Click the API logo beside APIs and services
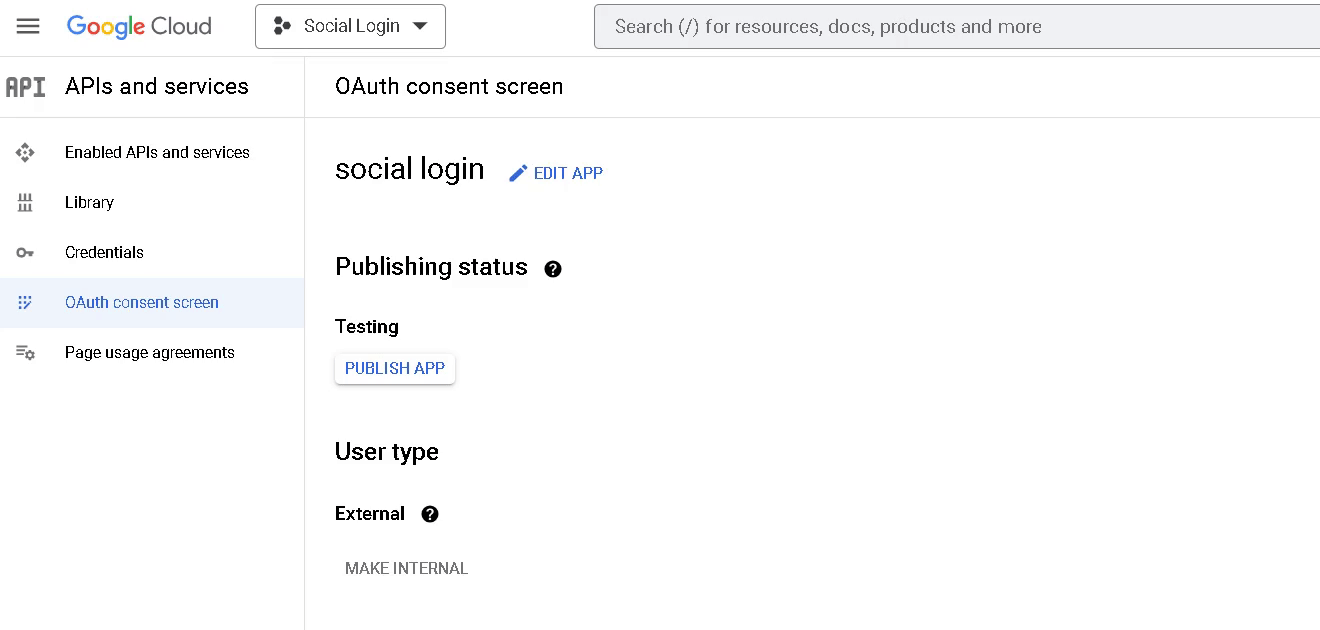1320x630 pixels. (26, 86)
